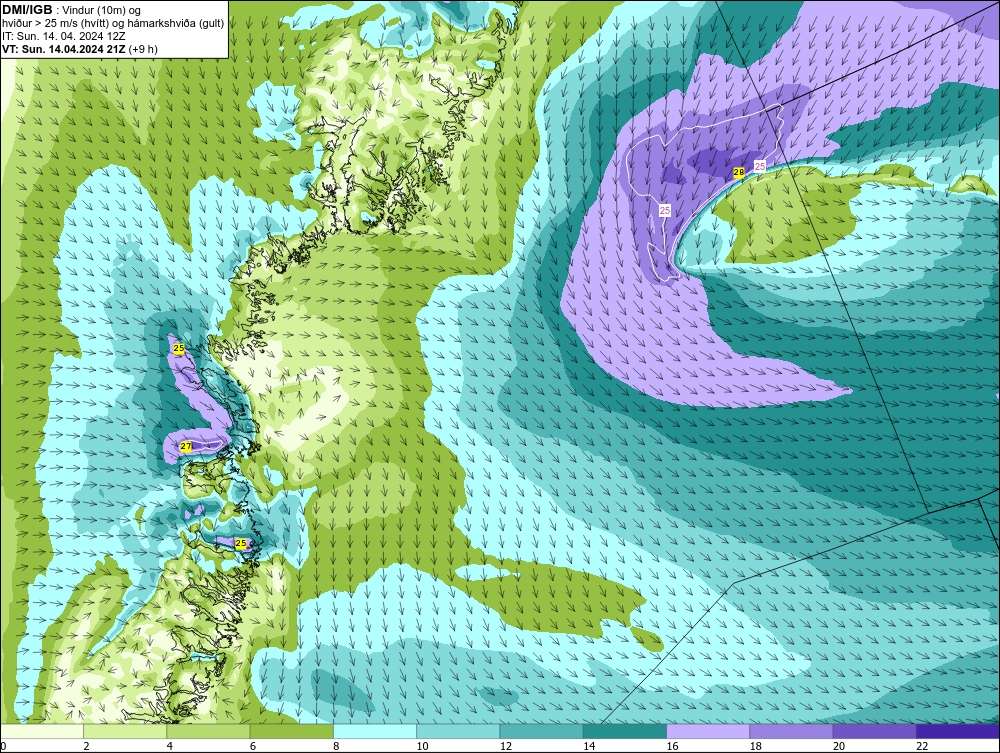
Task: Click the '16' value on the wind scale
Action: pos(672,747)
